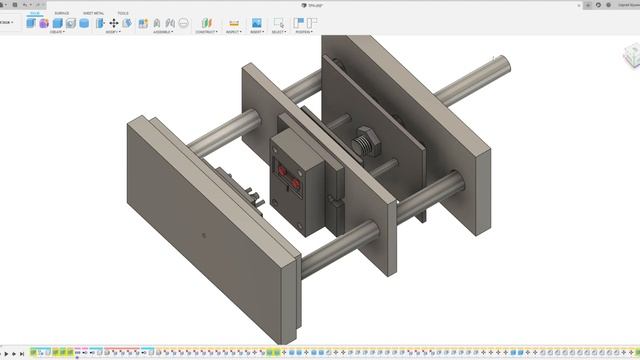
Task: Activate the Press Pull tool
Action: pos(100,23)
